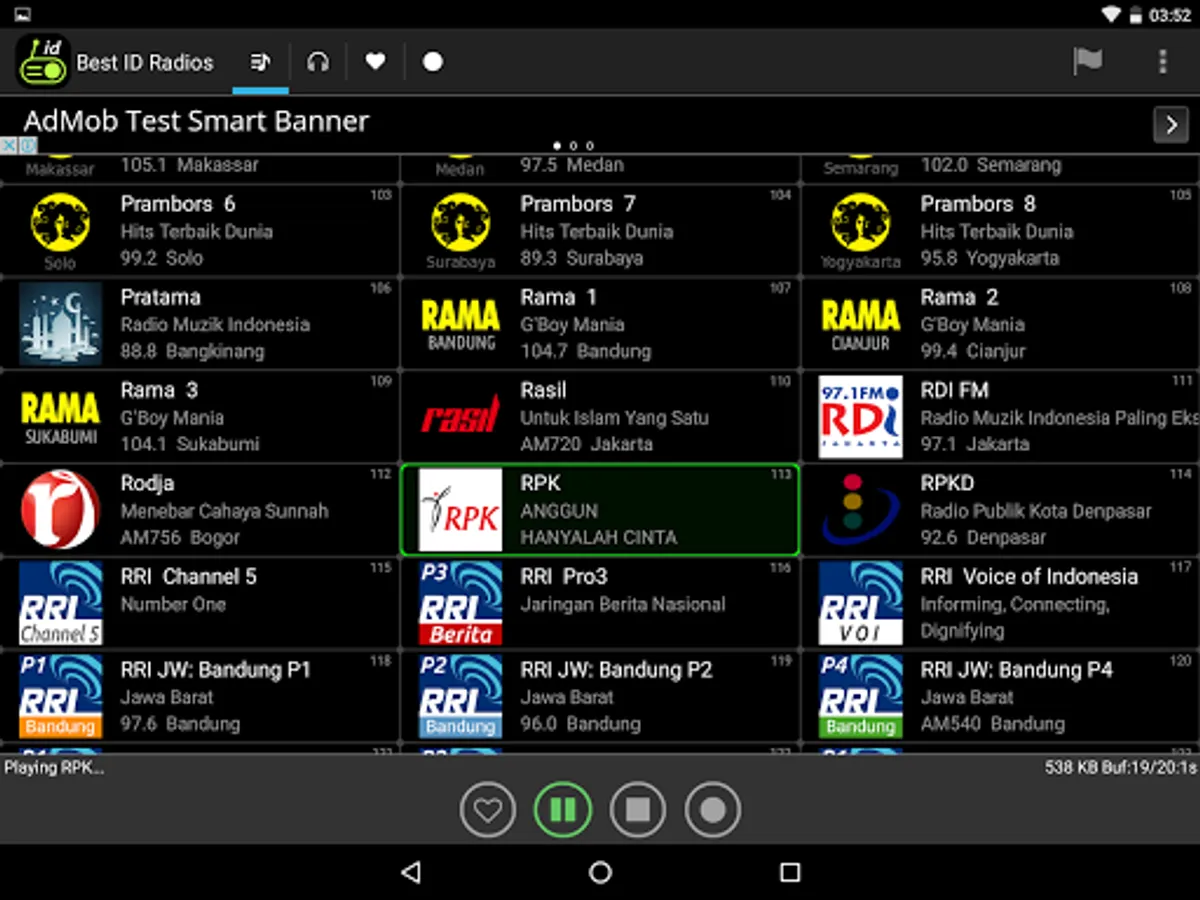Tap the Best ID Radios title
This screenshot has height=900, width=1200.
145,63
